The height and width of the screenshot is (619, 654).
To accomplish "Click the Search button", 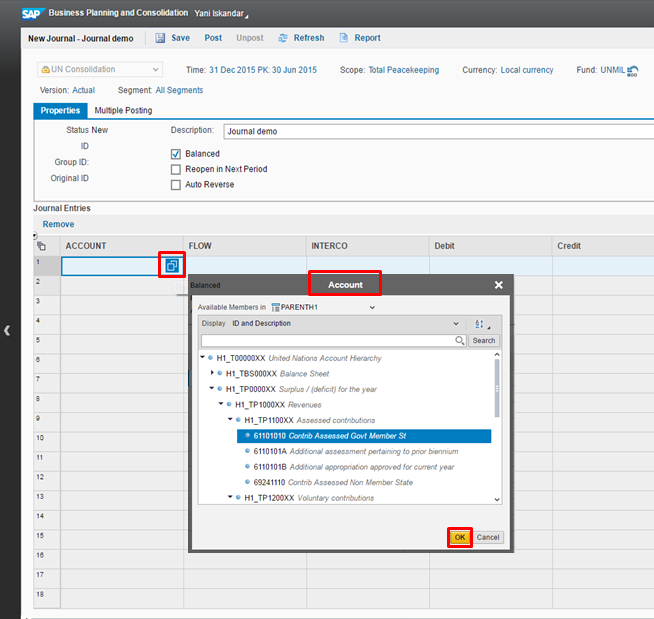I will tap(484, 340).
